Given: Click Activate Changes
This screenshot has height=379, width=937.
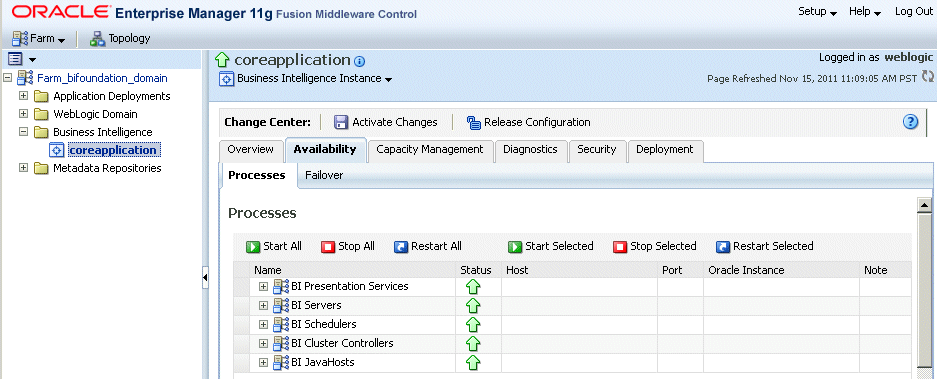Looking at the screenshot, I should pos(385,123).
